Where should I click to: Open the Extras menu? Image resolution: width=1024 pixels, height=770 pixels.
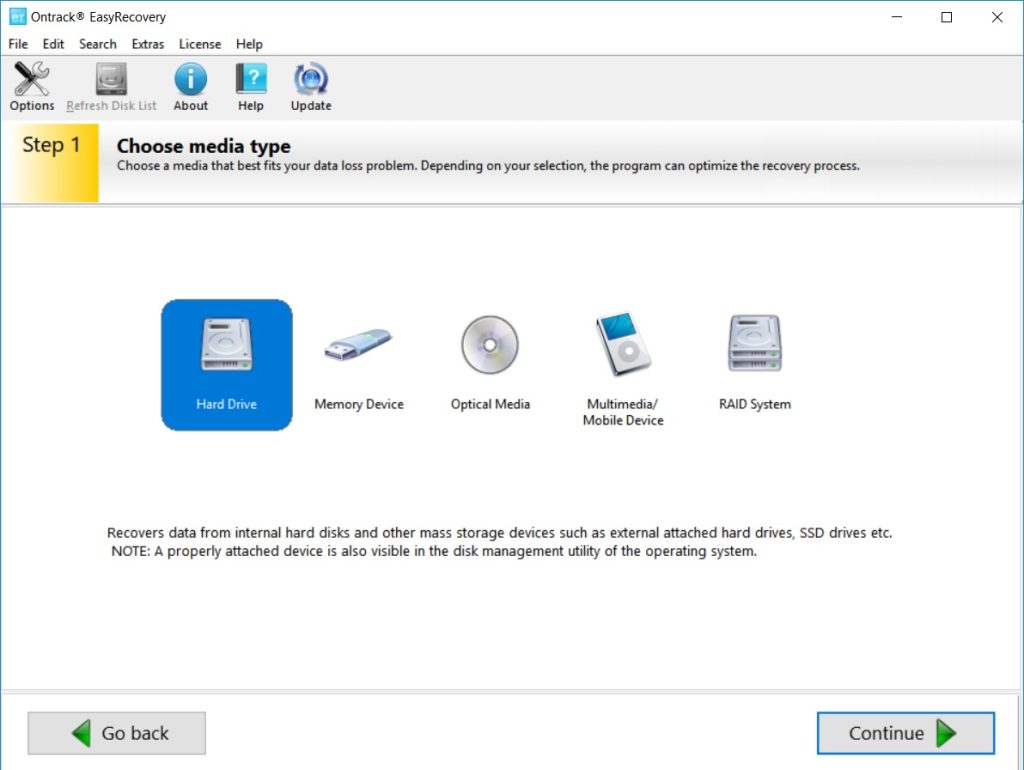[148, 44]
